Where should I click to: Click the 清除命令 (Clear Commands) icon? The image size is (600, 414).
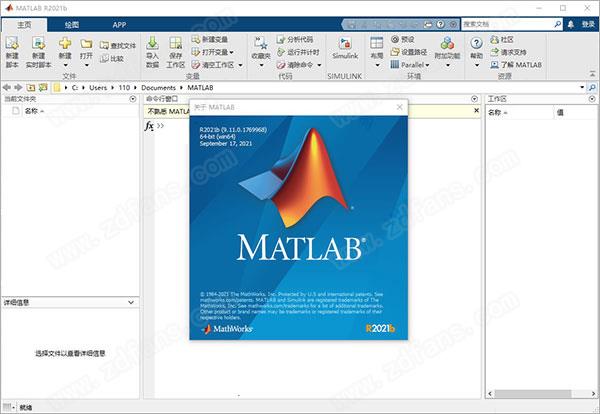tap(281, 65)
